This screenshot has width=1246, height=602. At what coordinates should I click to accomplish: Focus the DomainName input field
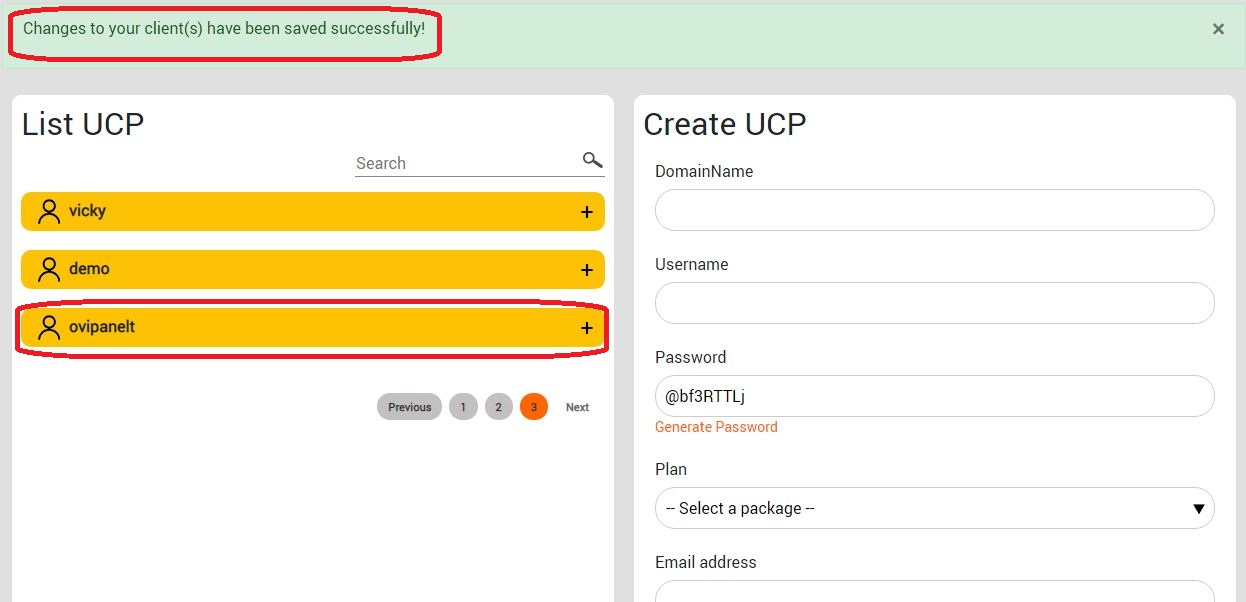point(935,210)
